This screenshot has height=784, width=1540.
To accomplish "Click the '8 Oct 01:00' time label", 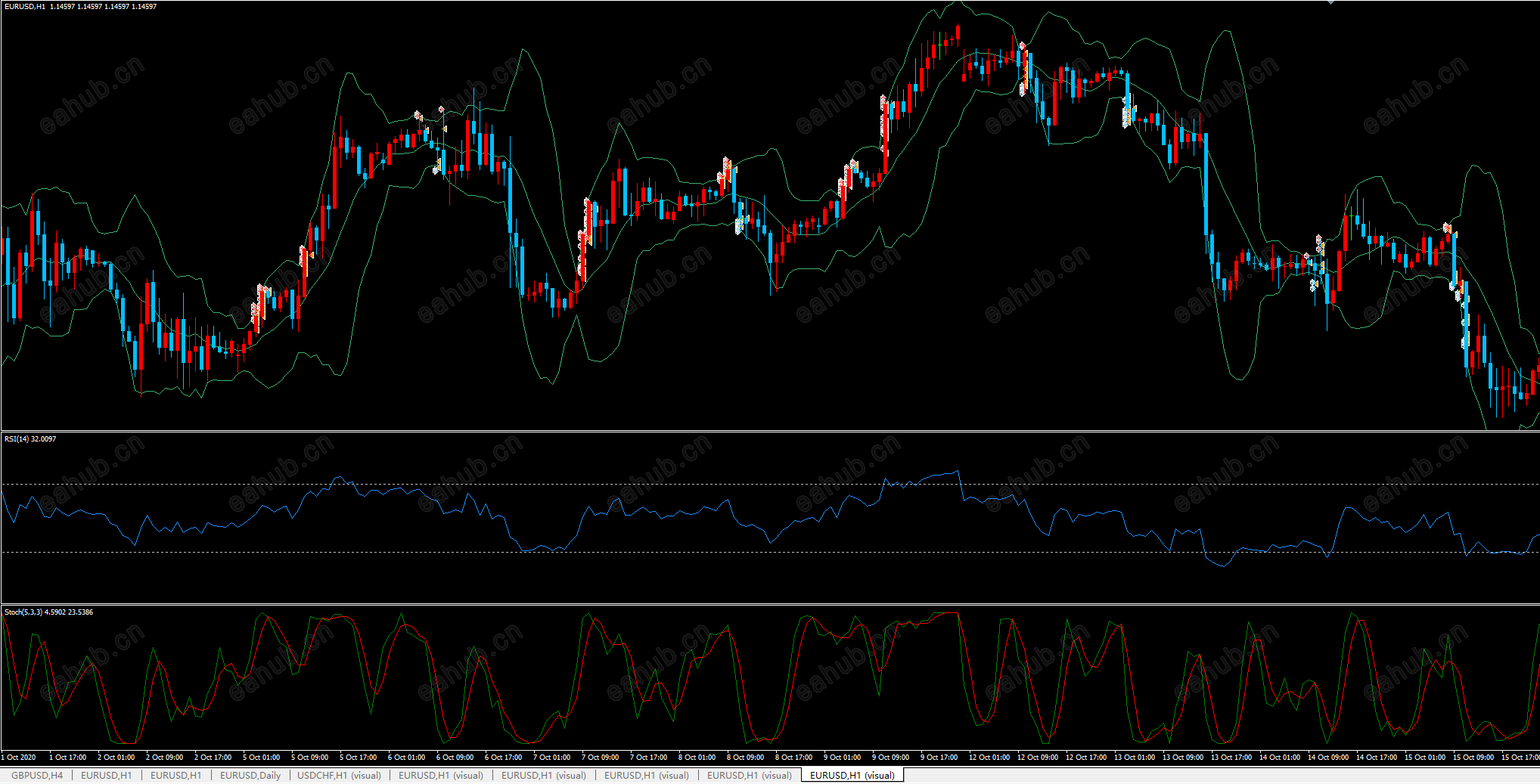I will pos(697,757).
